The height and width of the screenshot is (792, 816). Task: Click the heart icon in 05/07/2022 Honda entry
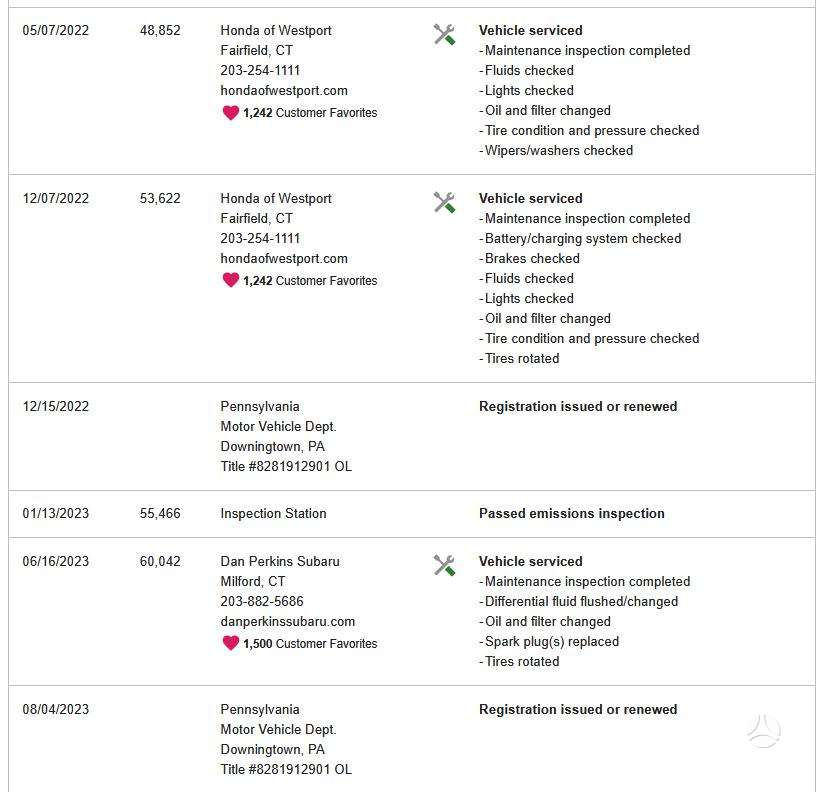(231, 112)
